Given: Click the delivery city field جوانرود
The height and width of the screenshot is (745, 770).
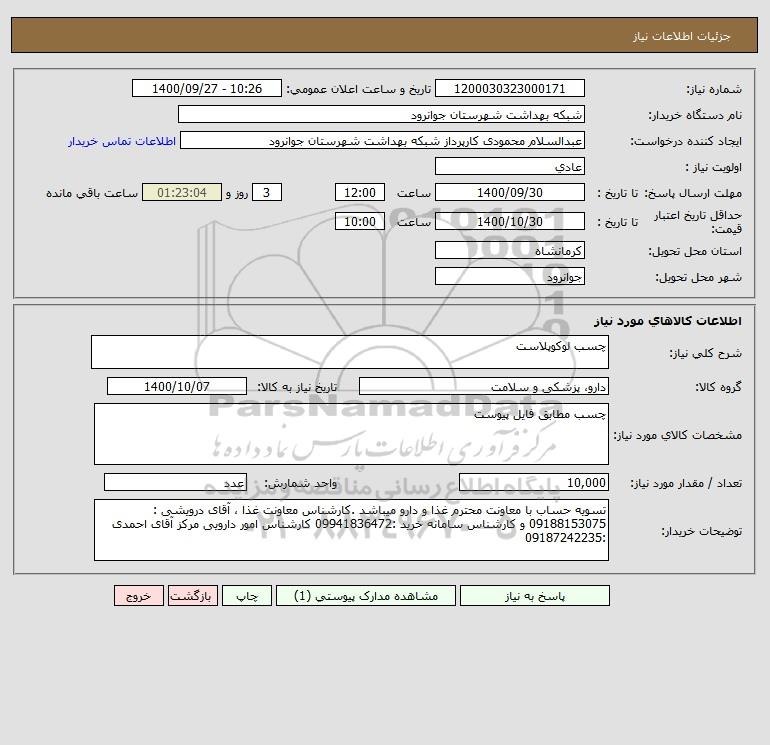Looking at the screenshot, I should tap(510, 276).
